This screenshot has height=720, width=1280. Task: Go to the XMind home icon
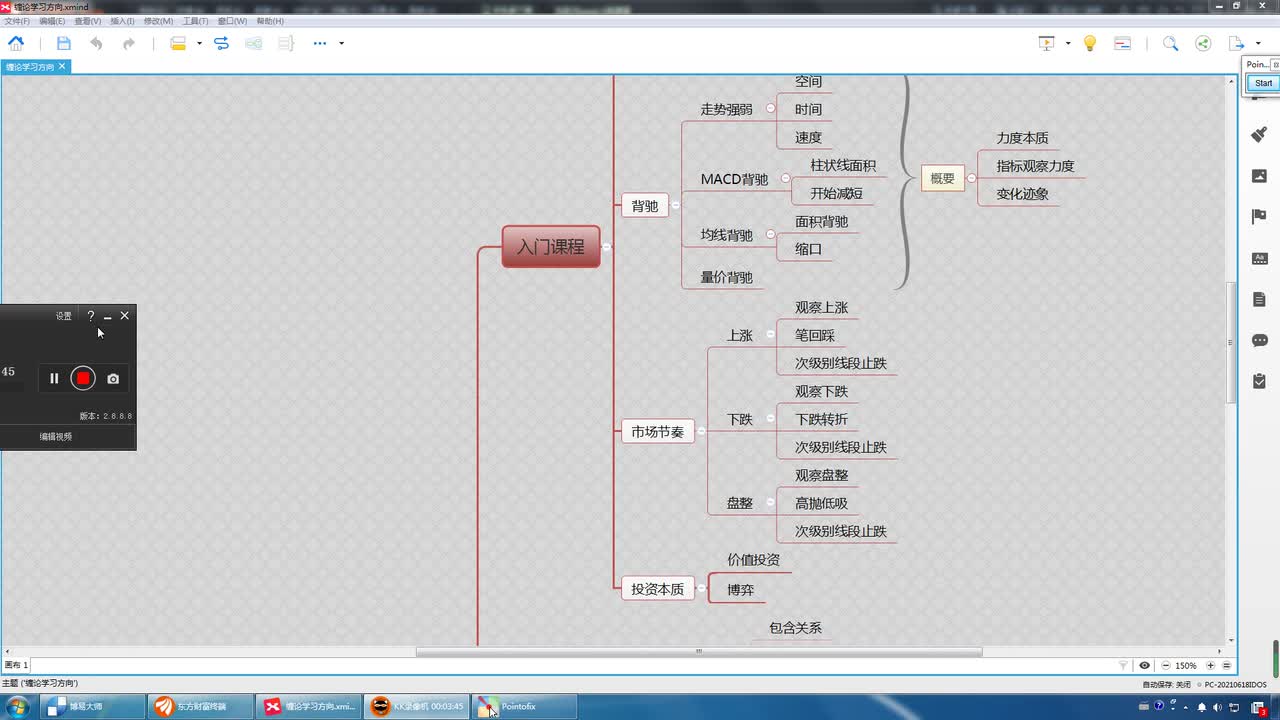pos(16,43)
